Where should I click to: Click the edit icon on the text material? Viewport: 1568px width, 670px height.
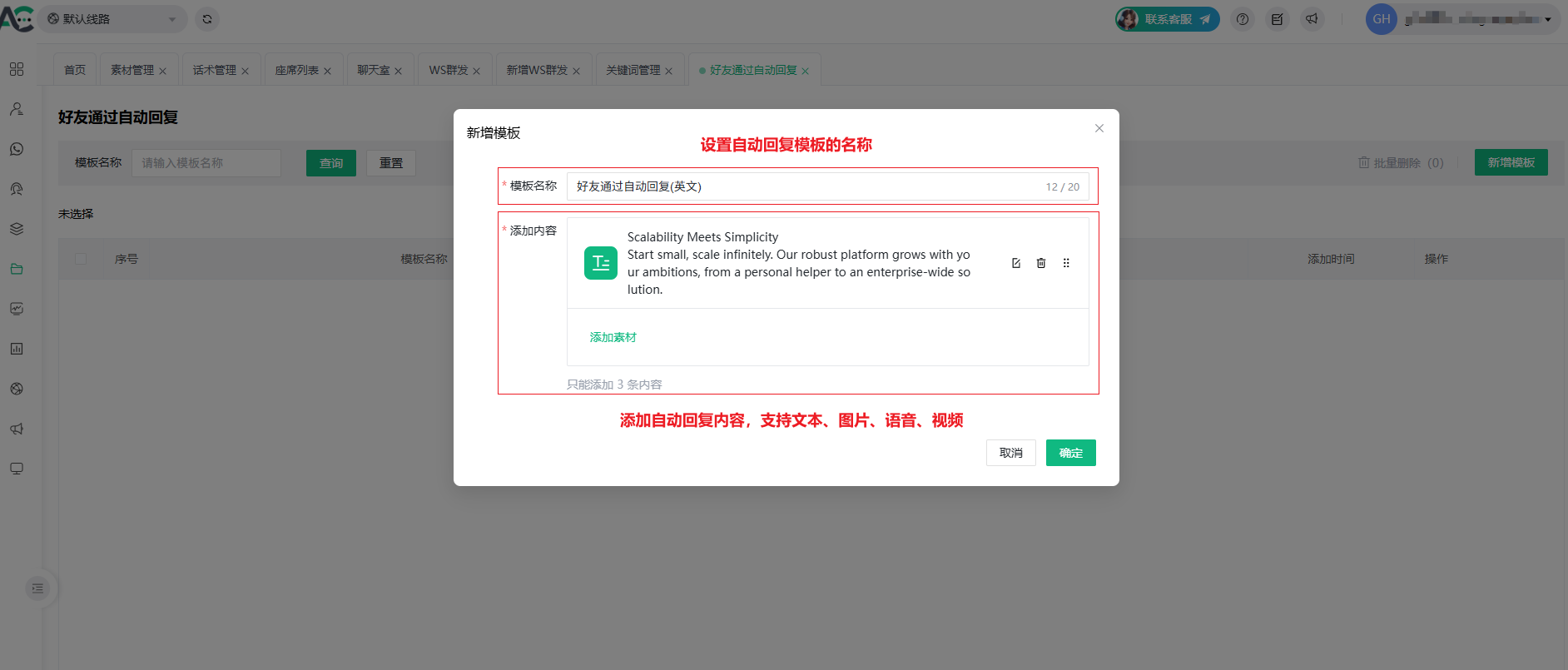[x=1015, y=263]
